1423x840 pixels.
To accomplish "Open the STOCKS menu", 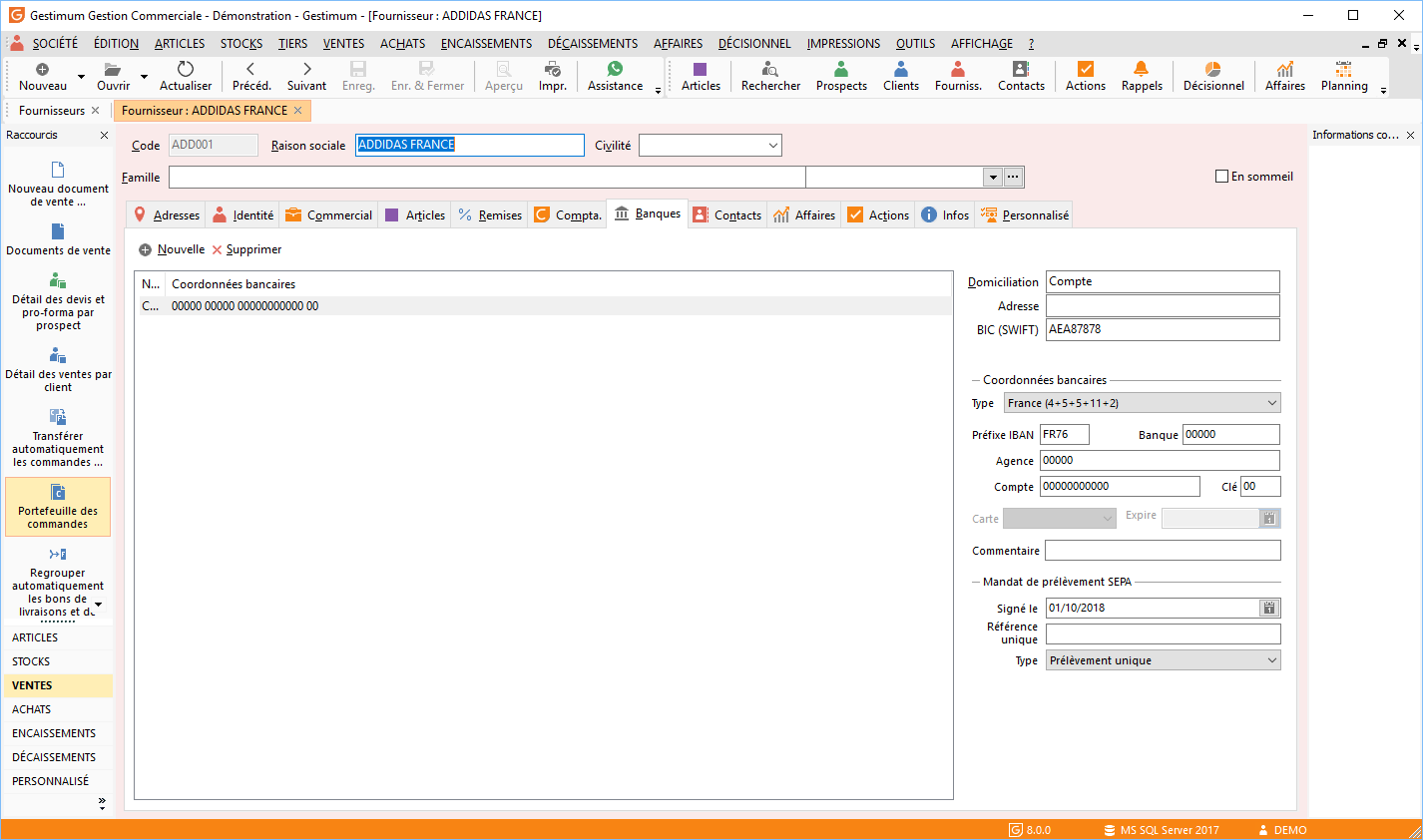I will click(x=241, y=44).
